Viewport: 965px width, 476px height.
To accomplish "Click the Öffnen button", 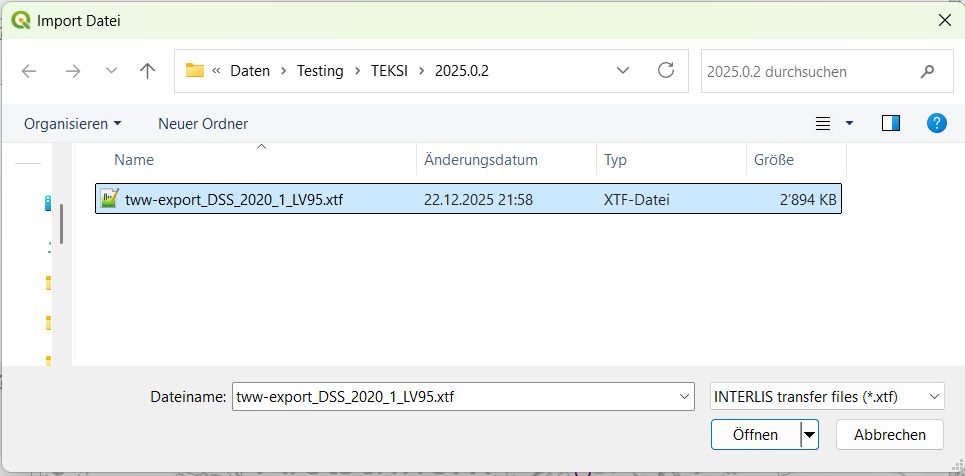I will click(755, 435).
